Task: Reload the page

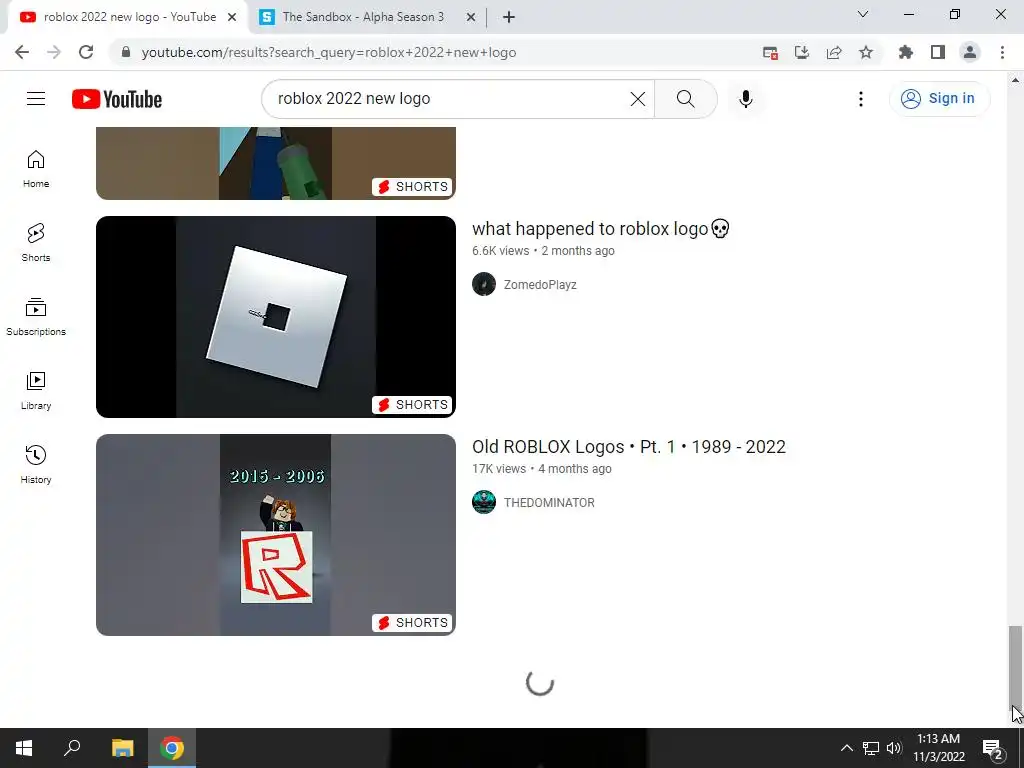Action: click(x=86, y=52)
